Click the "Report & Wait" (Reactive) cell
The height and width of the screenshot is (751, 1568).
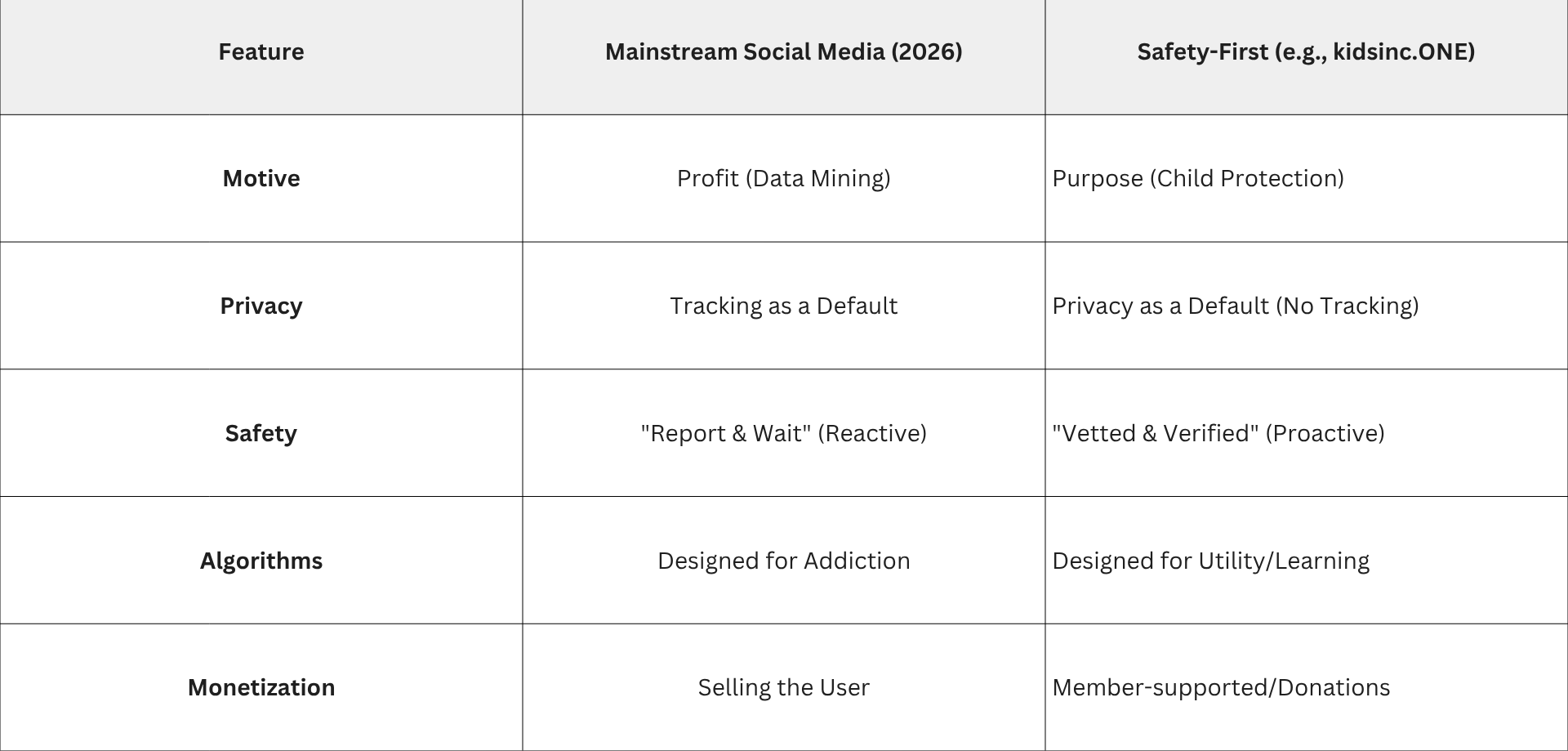[783, 433]
